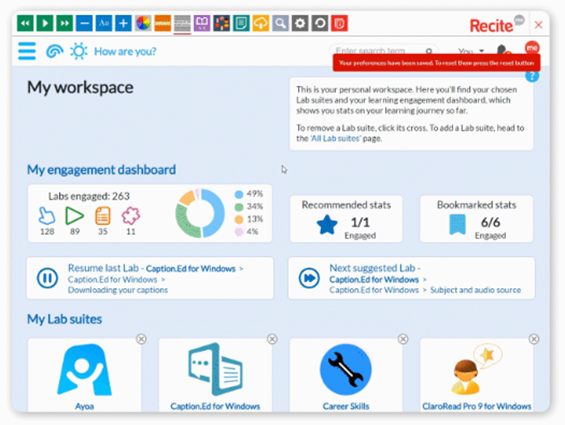Click the pink puzzle icon showing 11
This screenshot has height=425, width=565.
130,216
